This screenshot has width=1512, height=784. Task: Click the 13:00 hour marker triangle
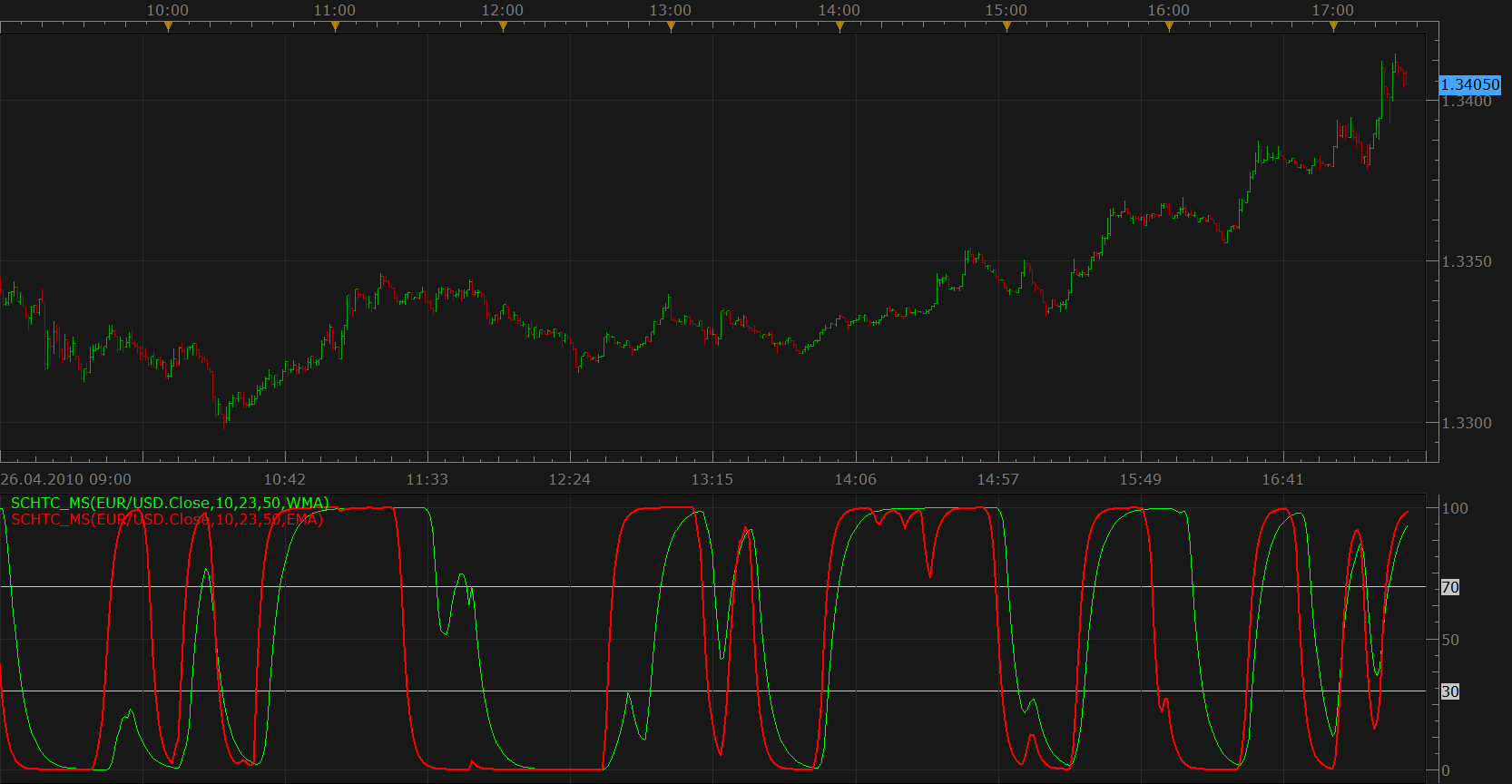click(x=671, y=26)
